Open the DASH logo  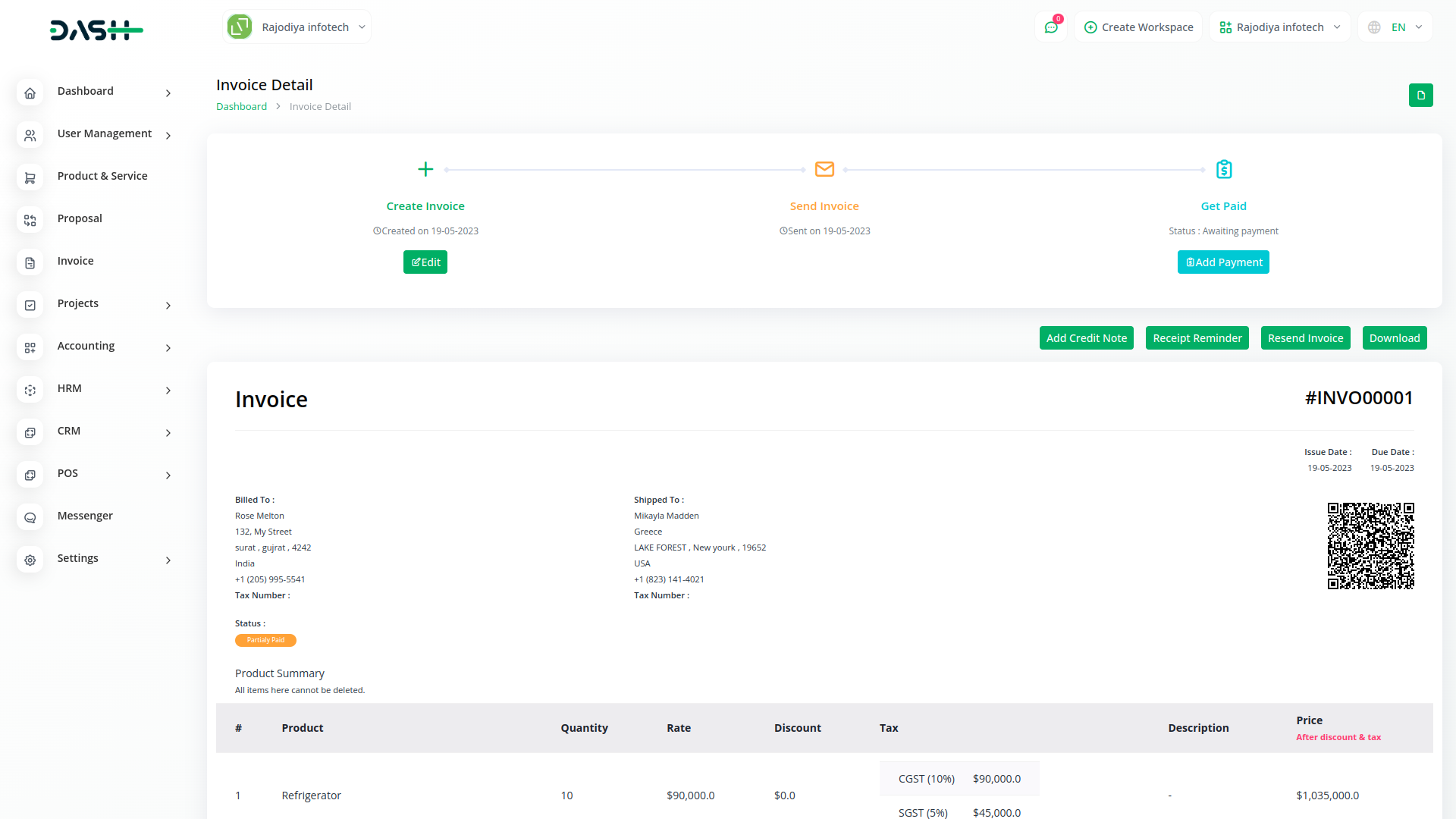pyautogui.click(x=96, y=30)
